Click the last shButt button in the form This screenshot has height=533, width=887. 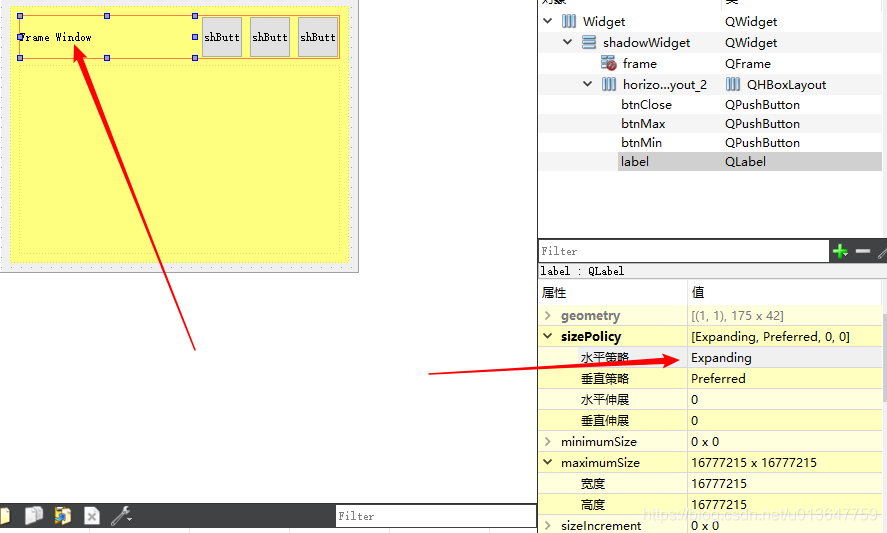coord(318,37)
